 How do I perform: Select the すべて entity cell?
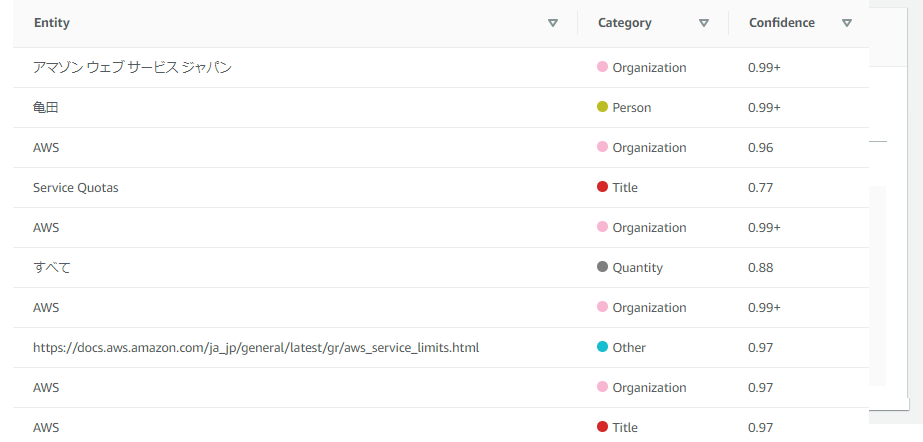(52, 268)
